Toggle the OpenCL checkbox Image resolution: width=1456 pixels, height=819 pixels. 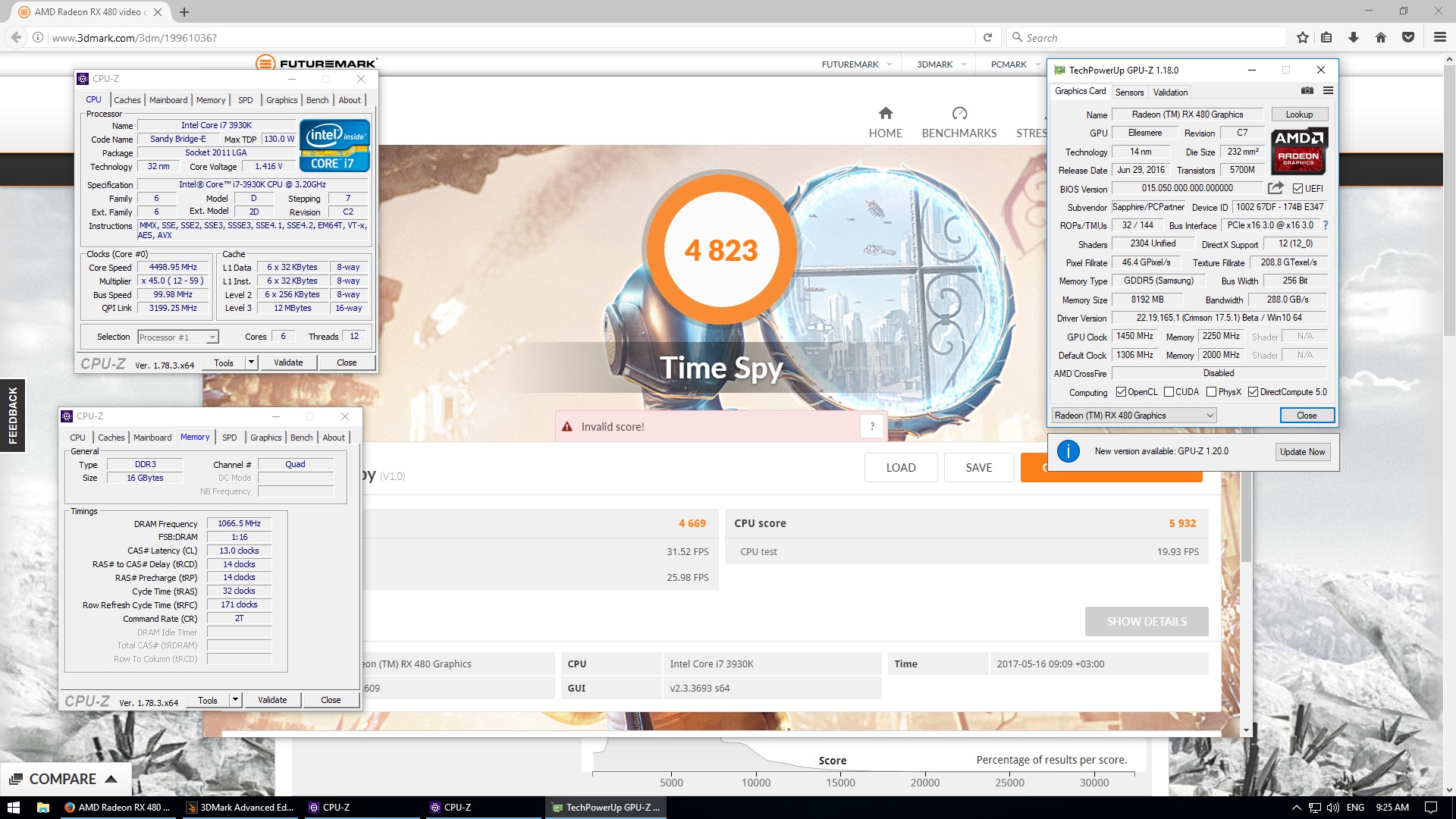pyautogui.click(x=1121, y=392)
